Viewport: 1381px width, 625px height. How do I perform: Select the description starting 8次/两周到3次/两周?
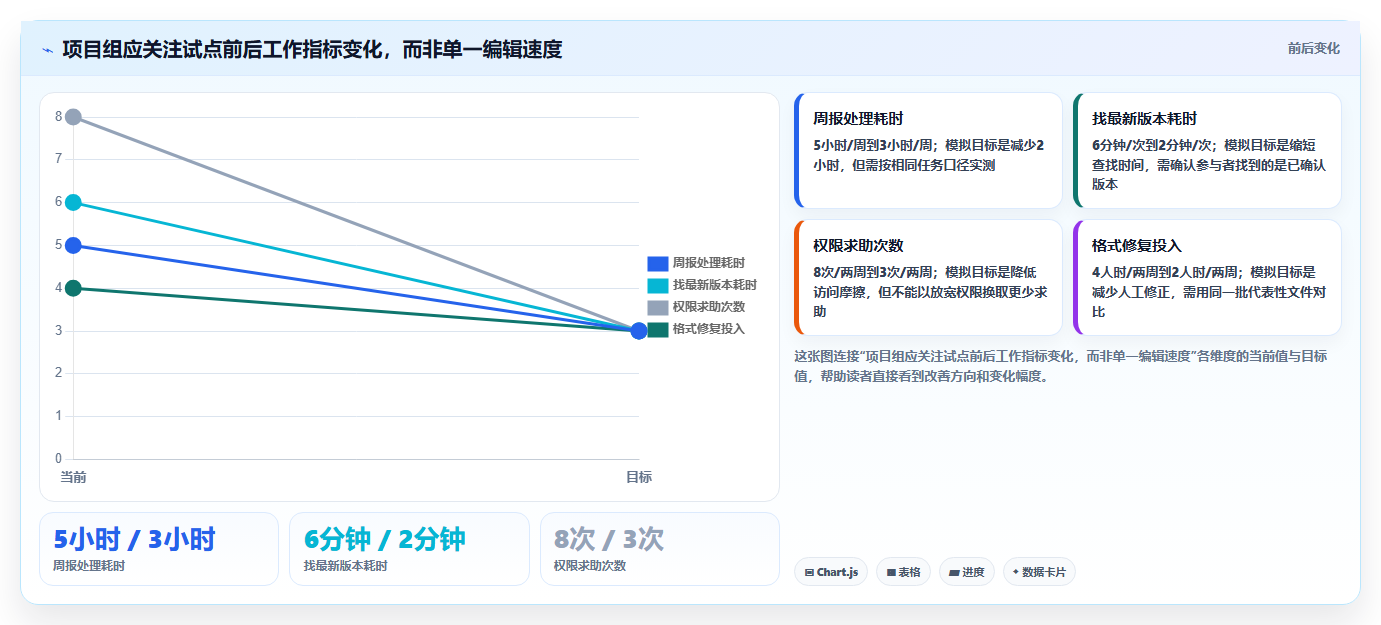click(x=930, y=292)
